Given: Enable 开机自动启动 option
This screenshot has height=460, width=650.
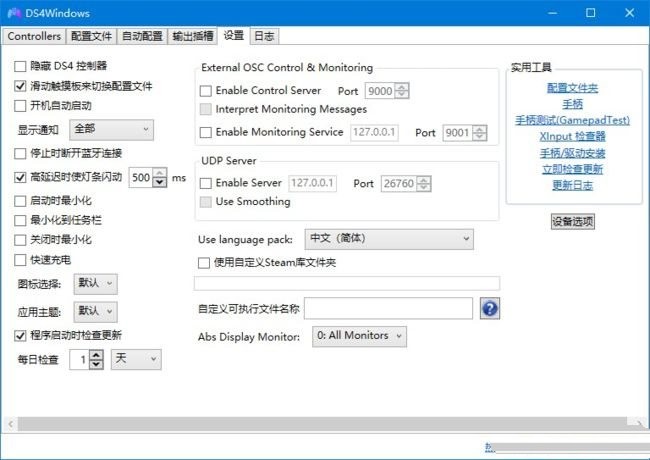Looking at the screenshot, I should pyautogui.click(x=20, y=106).
